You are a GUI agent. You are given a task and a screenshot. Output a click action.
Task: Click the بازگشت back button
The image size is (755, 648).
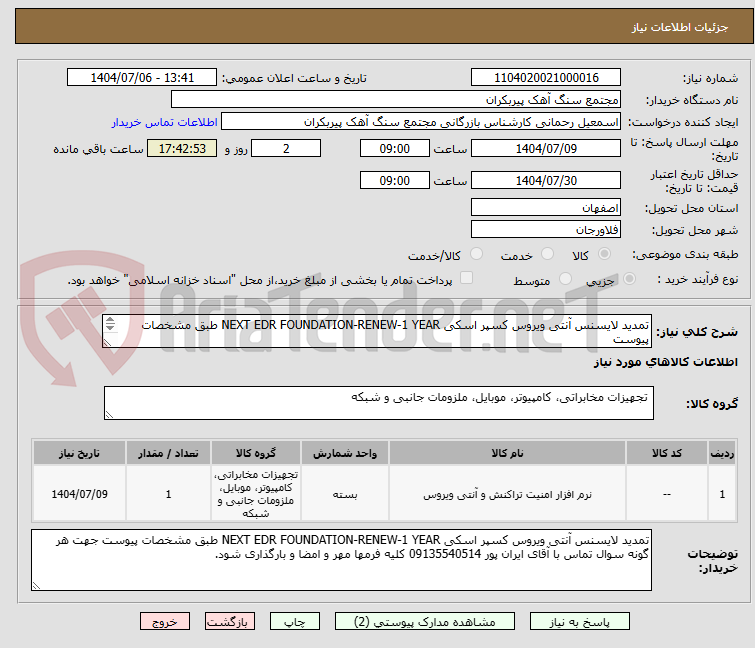tap(228, 621)
